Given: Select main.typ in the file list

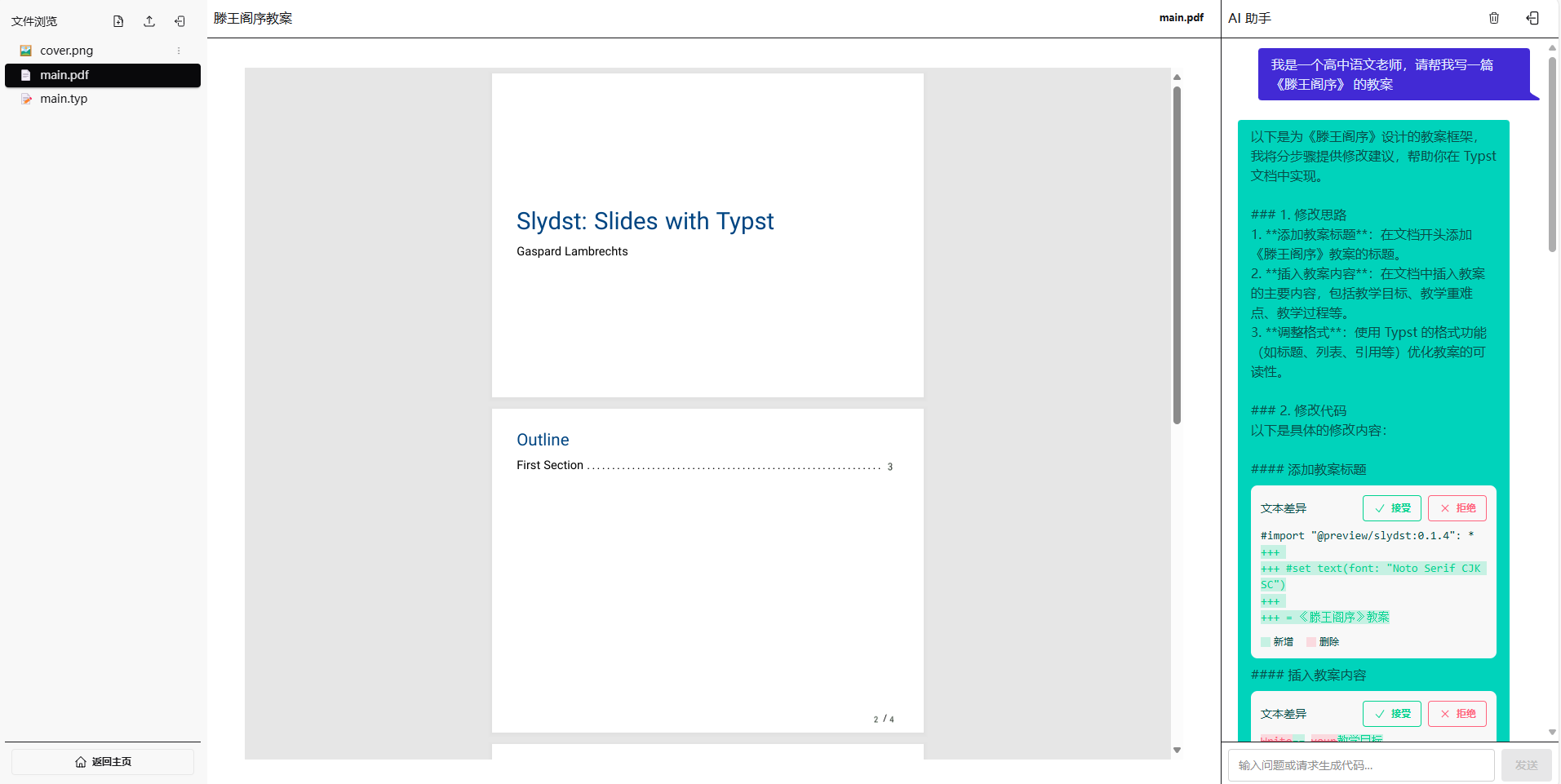Looking at the screenshot, I should [x=64, y=99].
